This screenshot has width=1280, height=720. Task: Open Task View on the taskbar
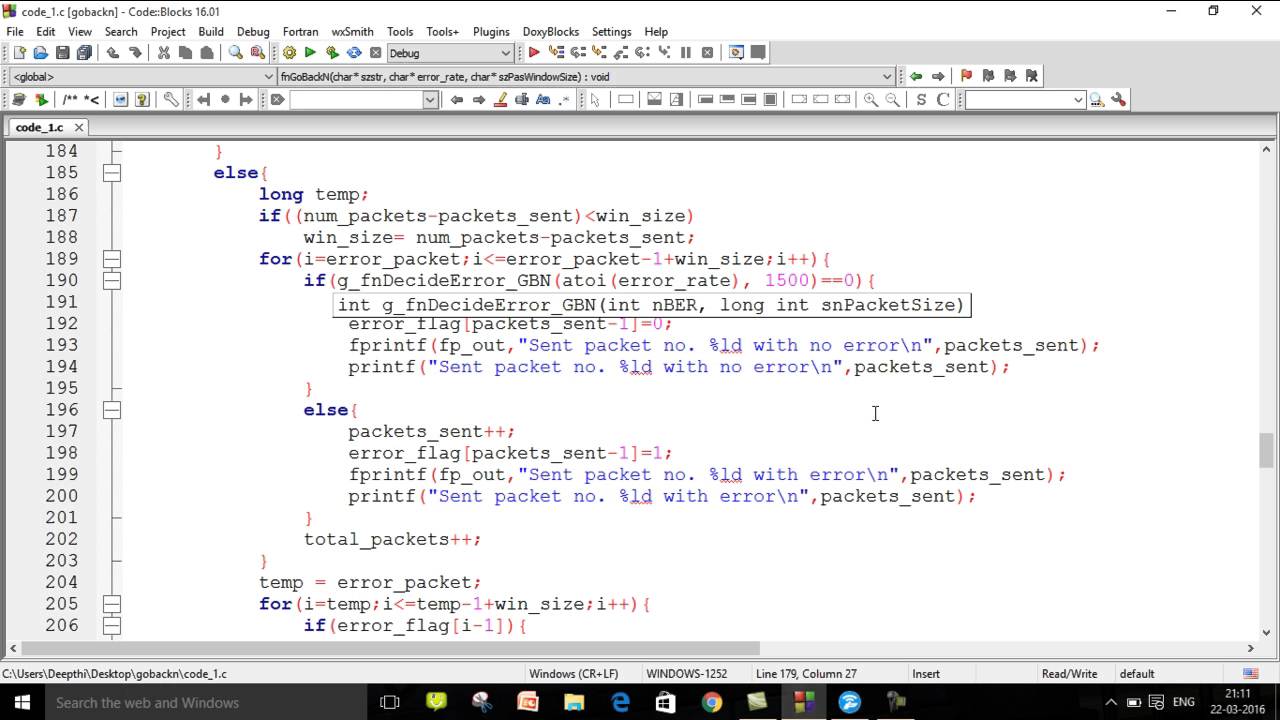pyautogui.click(x=390, y=703)
